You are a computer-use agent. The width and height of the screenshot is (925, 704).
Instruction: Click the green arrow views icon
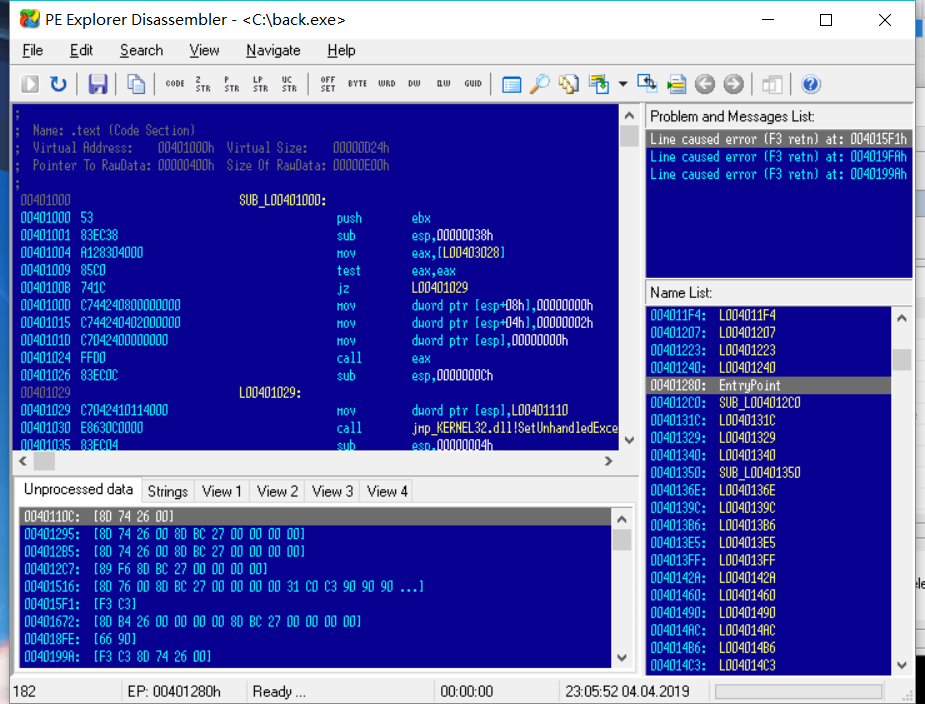coord(599,84)
